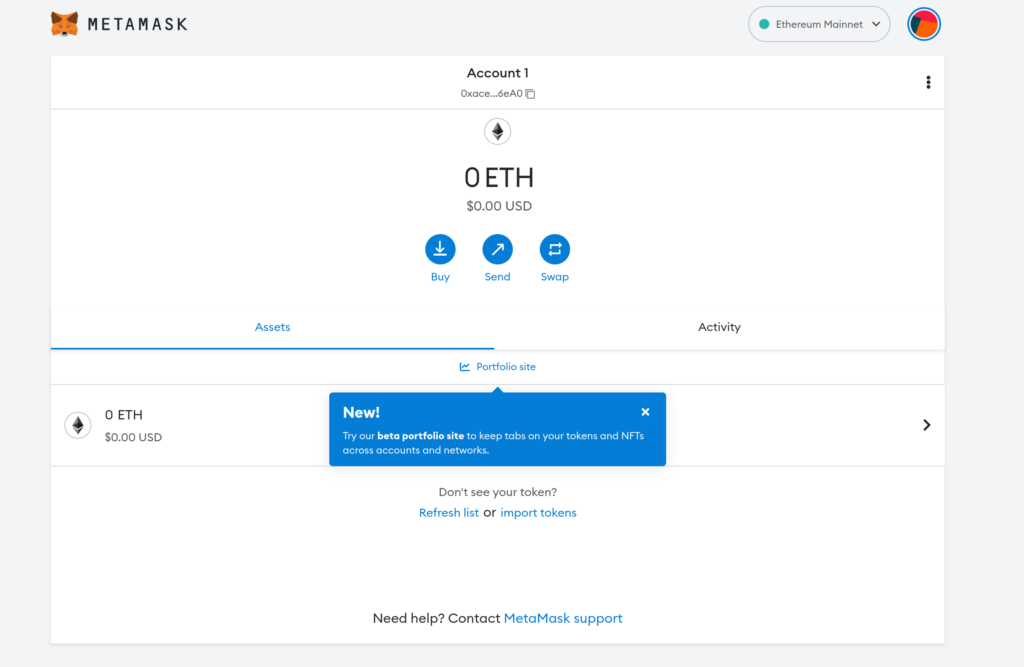Open the MetaMask support link
This screenshot has width=1024, height=667.
coord(563,618)
